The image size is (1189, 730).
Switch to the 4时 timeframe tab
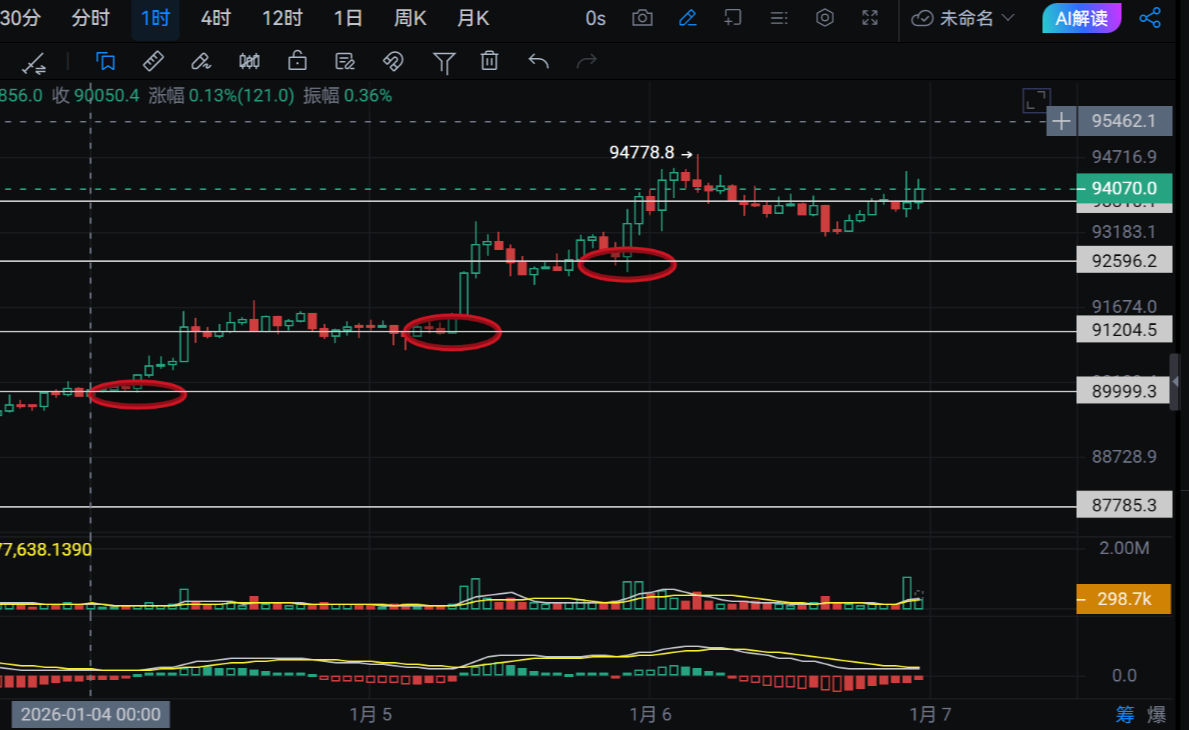[215, 18]
